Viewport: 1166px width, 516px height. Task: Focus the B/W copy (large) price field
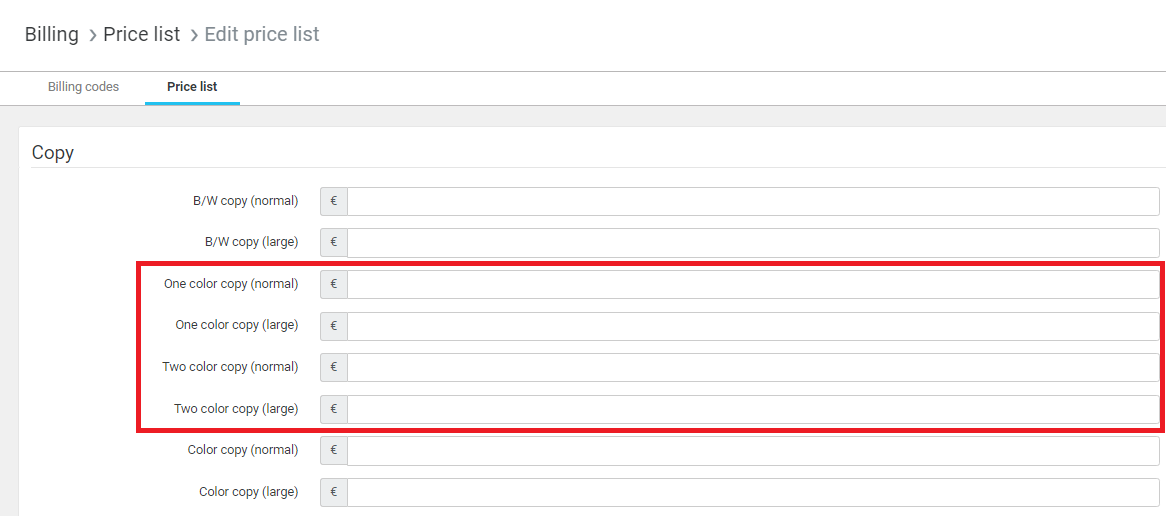click(x=753, y=242)
